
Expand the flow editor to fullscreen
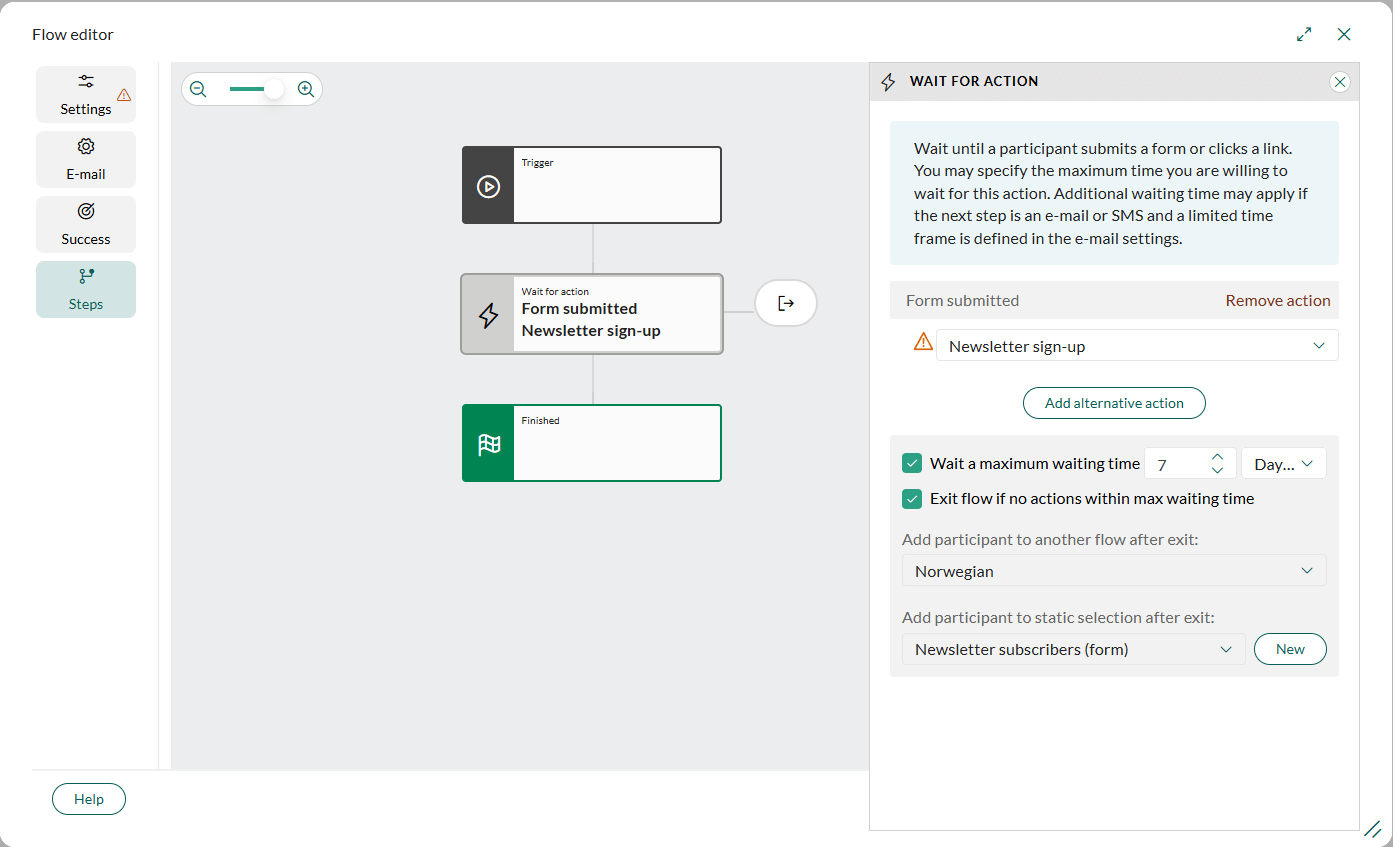point(1304,34)
